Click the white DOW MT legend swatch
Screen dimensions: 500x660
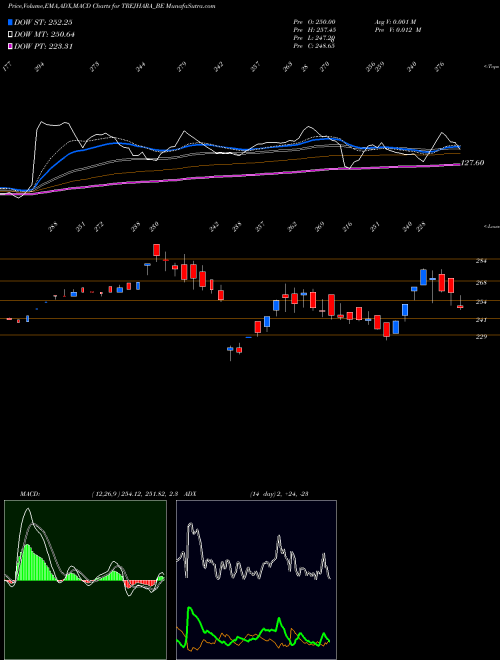(11, 34)
